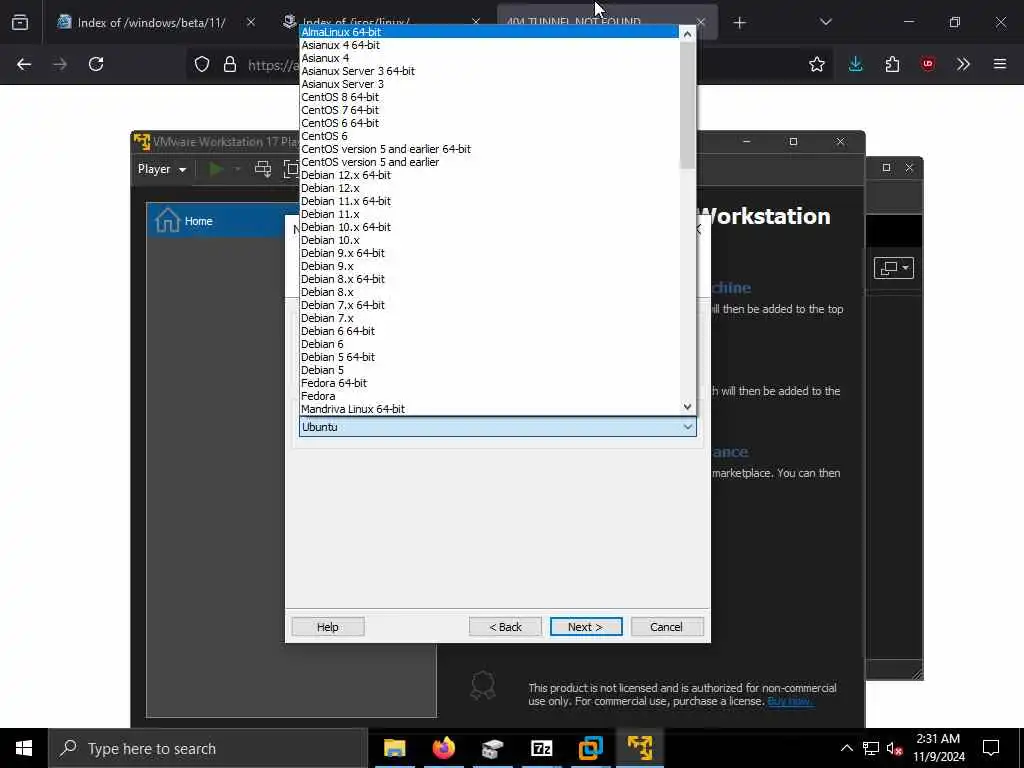Show more Firefox toolbar tools
Viewport: 1024px width, 768px height.
963,64
